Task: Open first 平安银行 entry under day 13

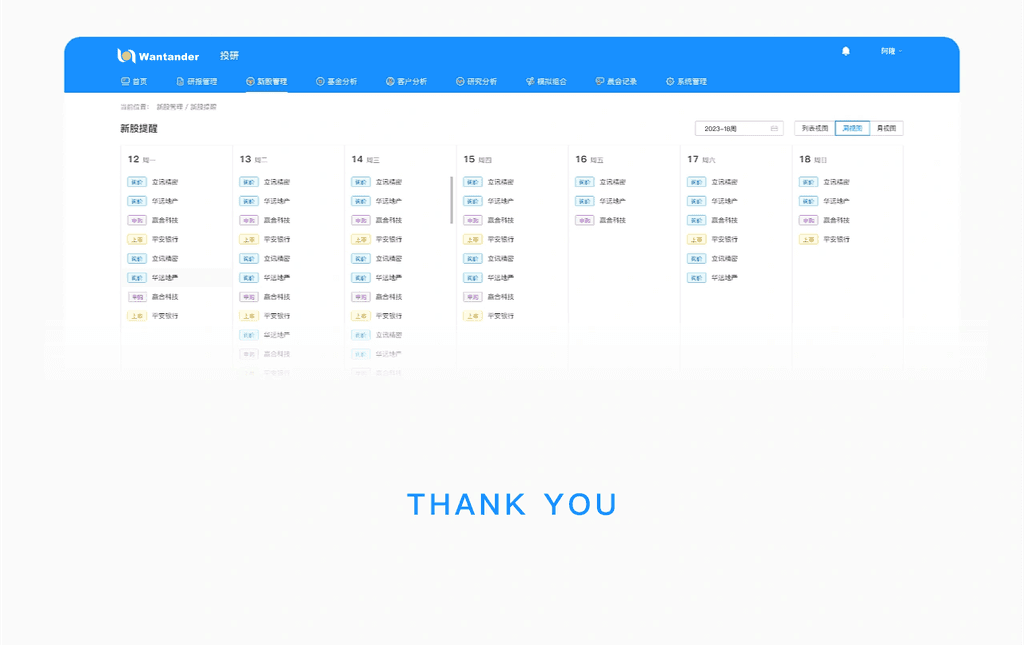Action: tap(277, 240)
